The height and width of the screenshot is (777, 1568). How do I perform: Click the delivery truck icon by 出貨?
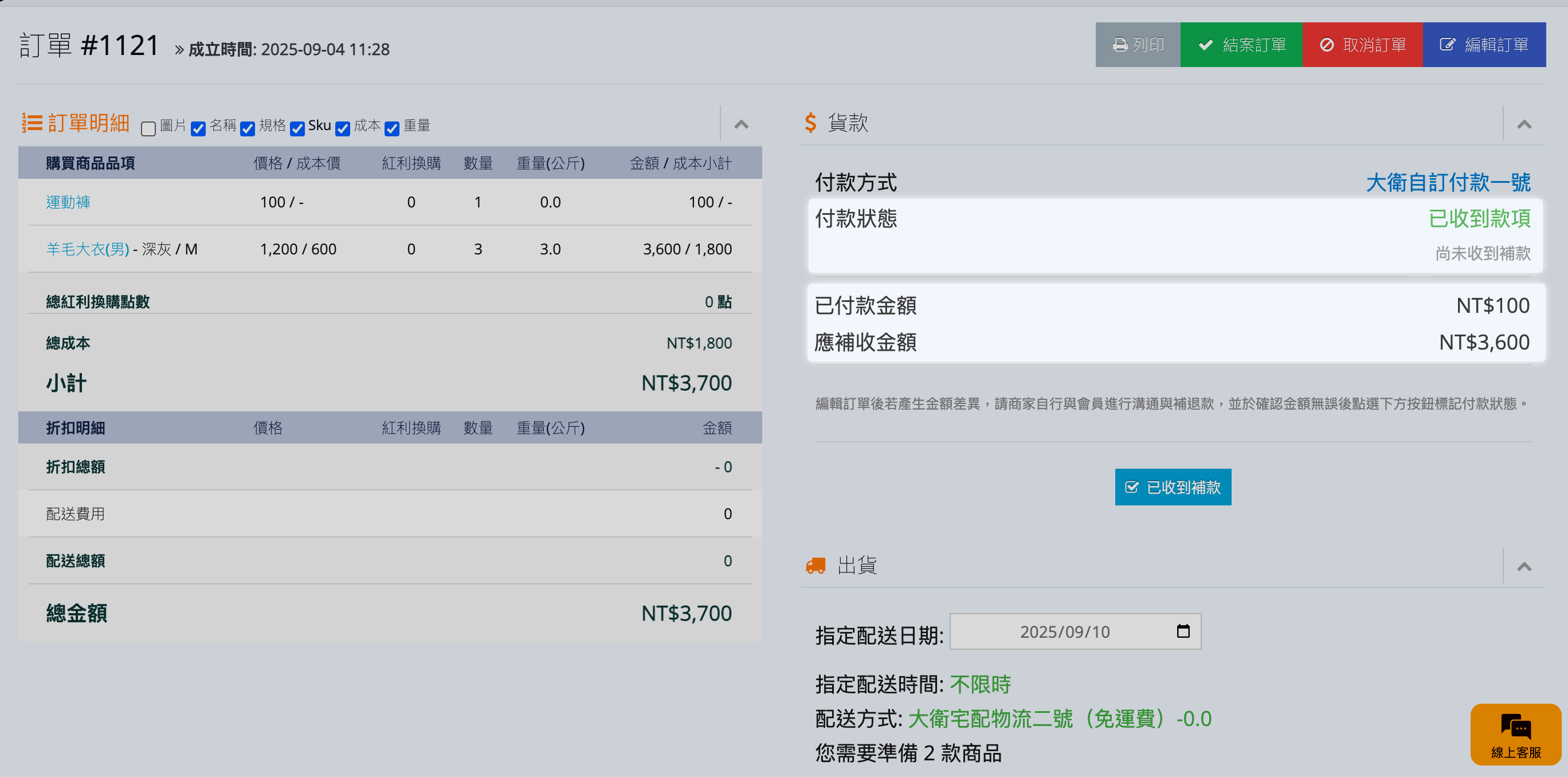click(815, 566)
